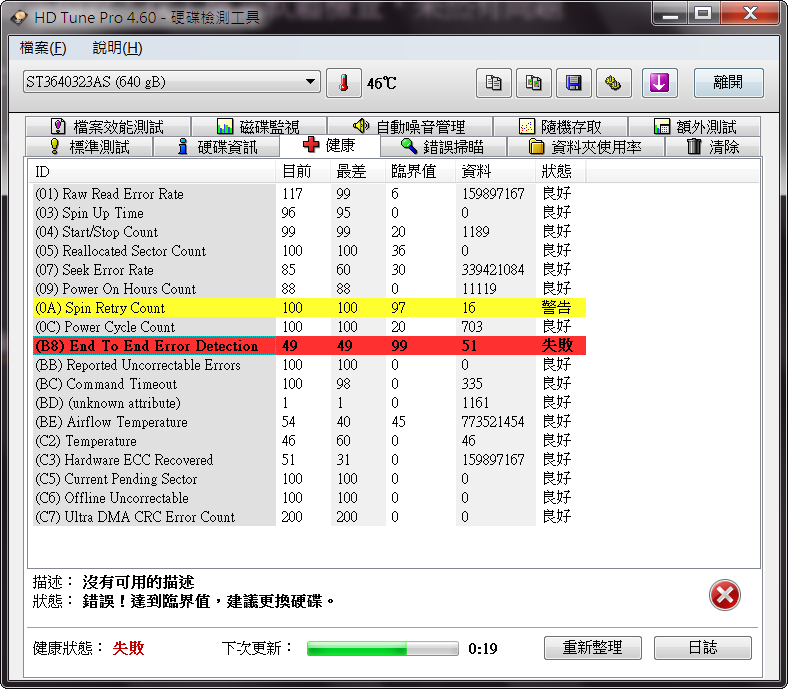Click the purple download arrow icon
Image resolution: width=788 pixels, height=689 pixels.
(x=659, y=83)
